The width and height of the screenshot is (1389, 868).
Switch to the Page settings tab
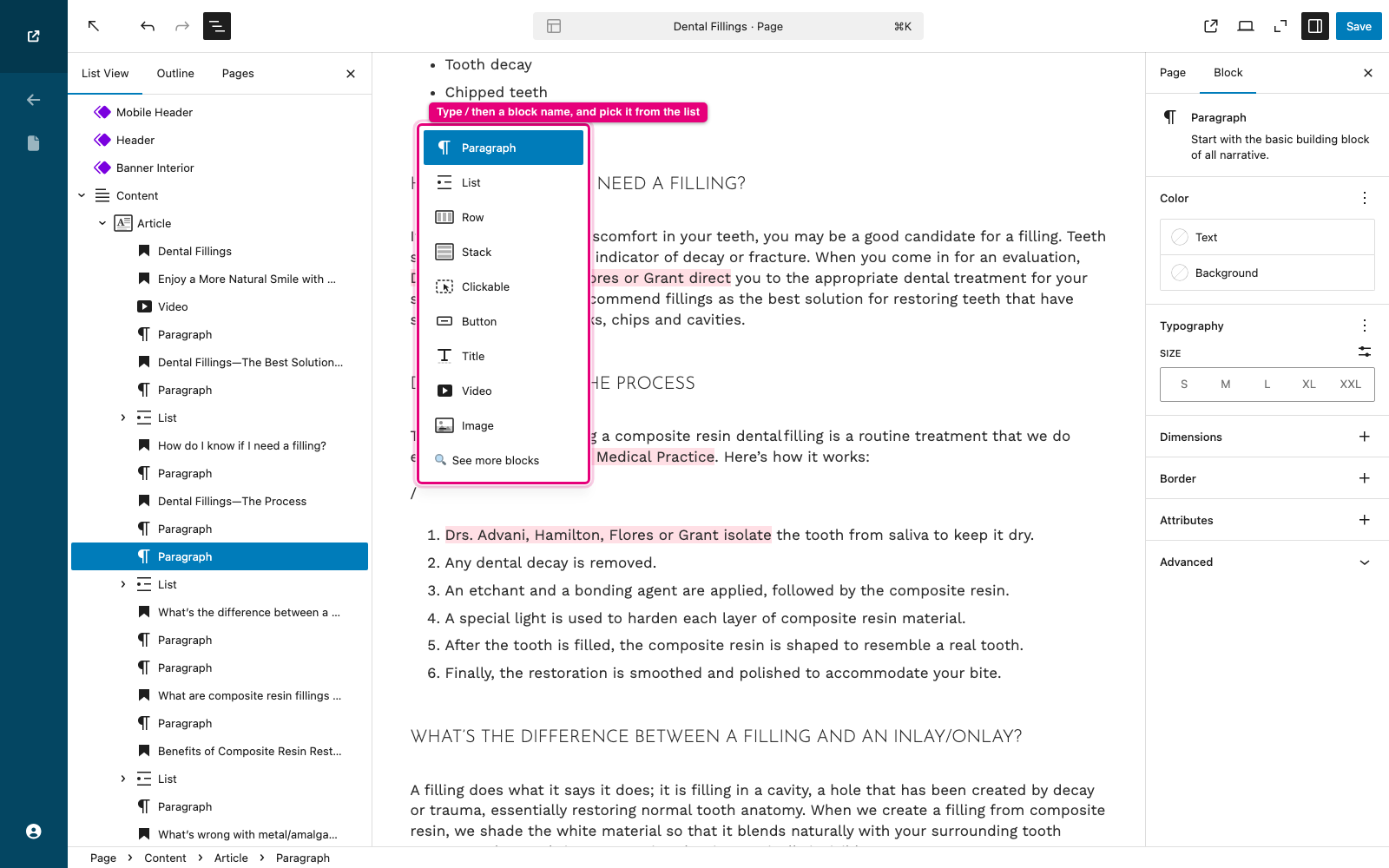tap(1173, 73)
